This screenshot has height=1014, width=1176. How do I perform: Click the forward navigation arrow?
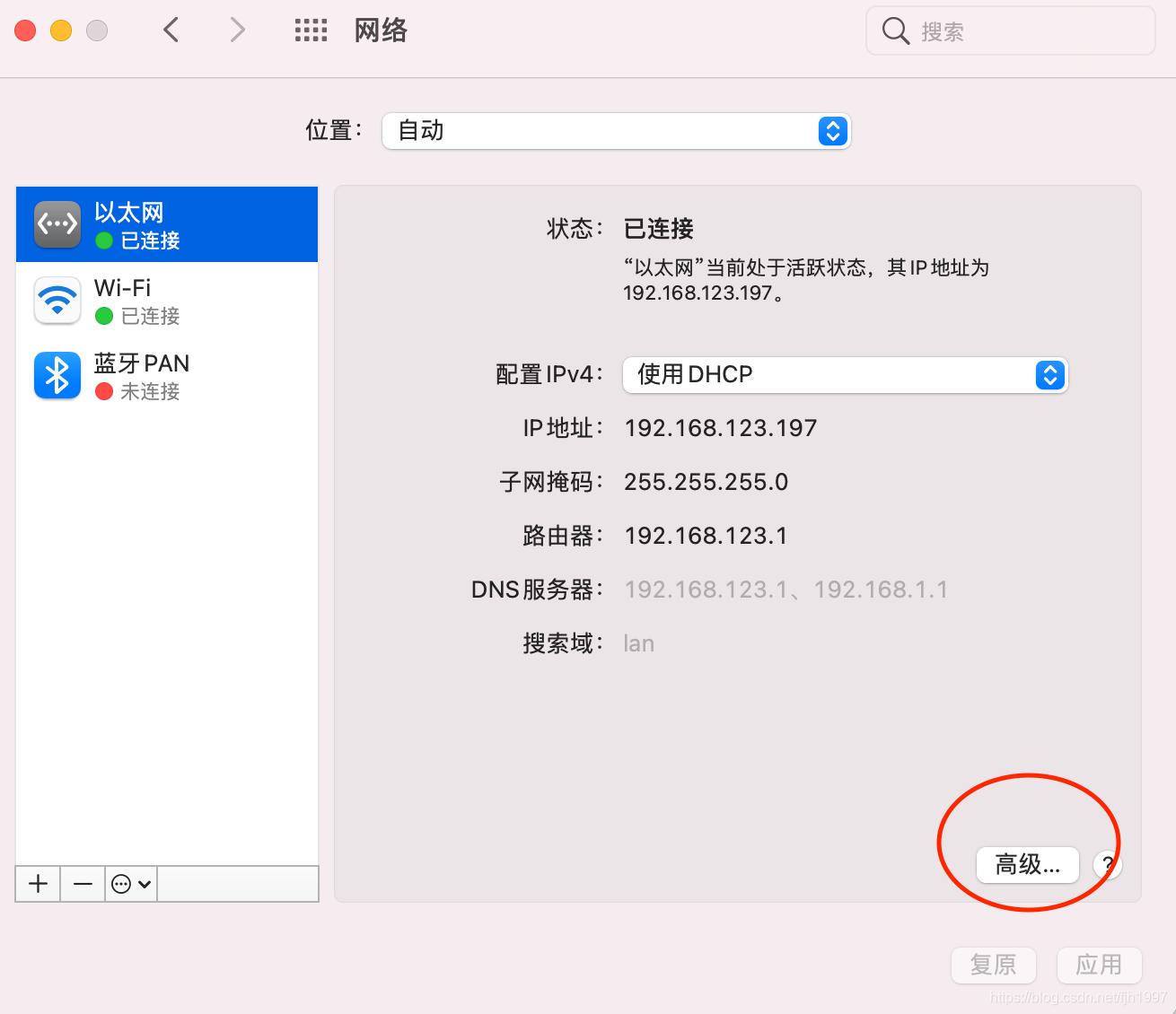click(x=237, y=30)
